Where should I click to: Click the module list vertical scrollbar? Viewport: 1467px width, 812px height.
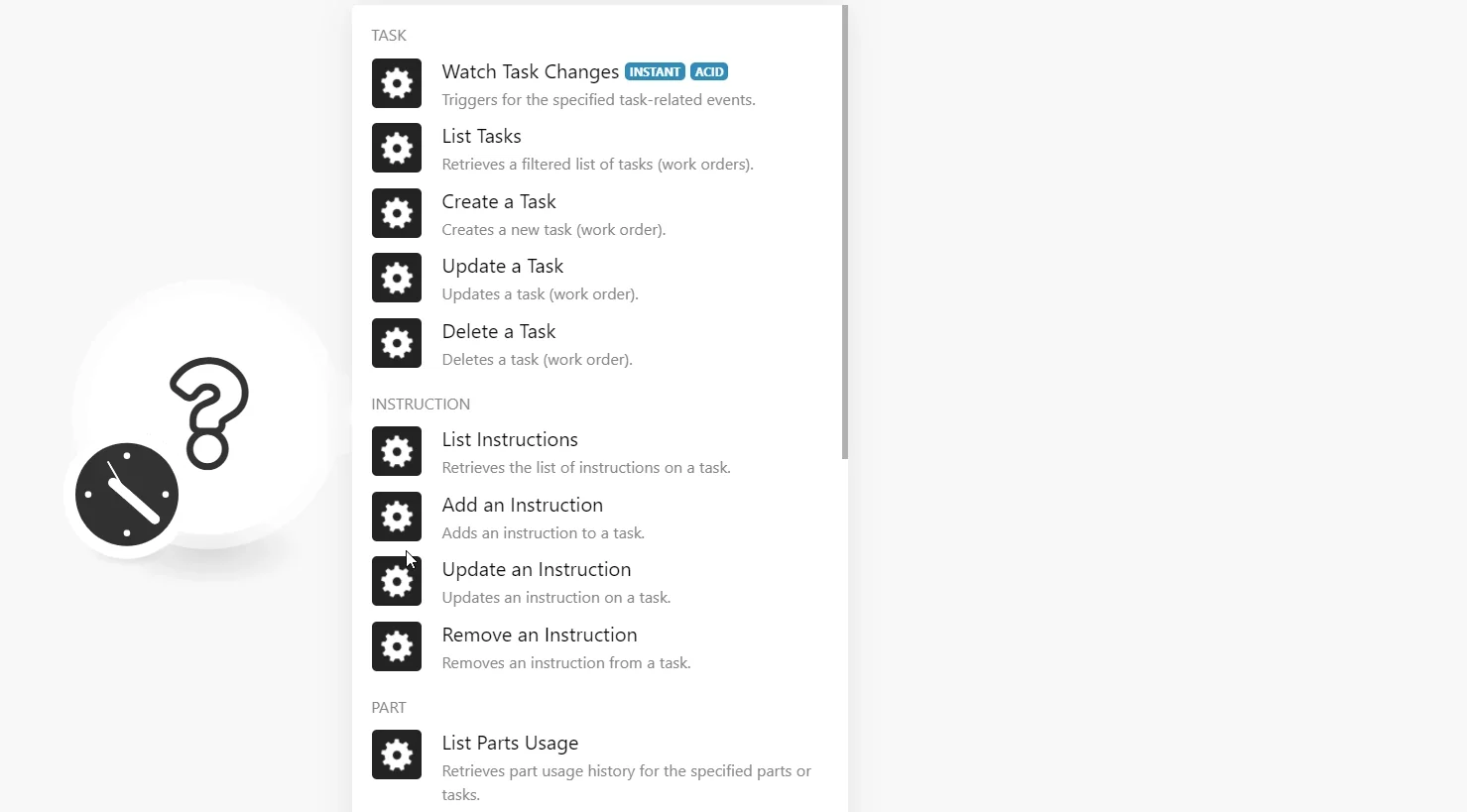click(x=845, y=232)
